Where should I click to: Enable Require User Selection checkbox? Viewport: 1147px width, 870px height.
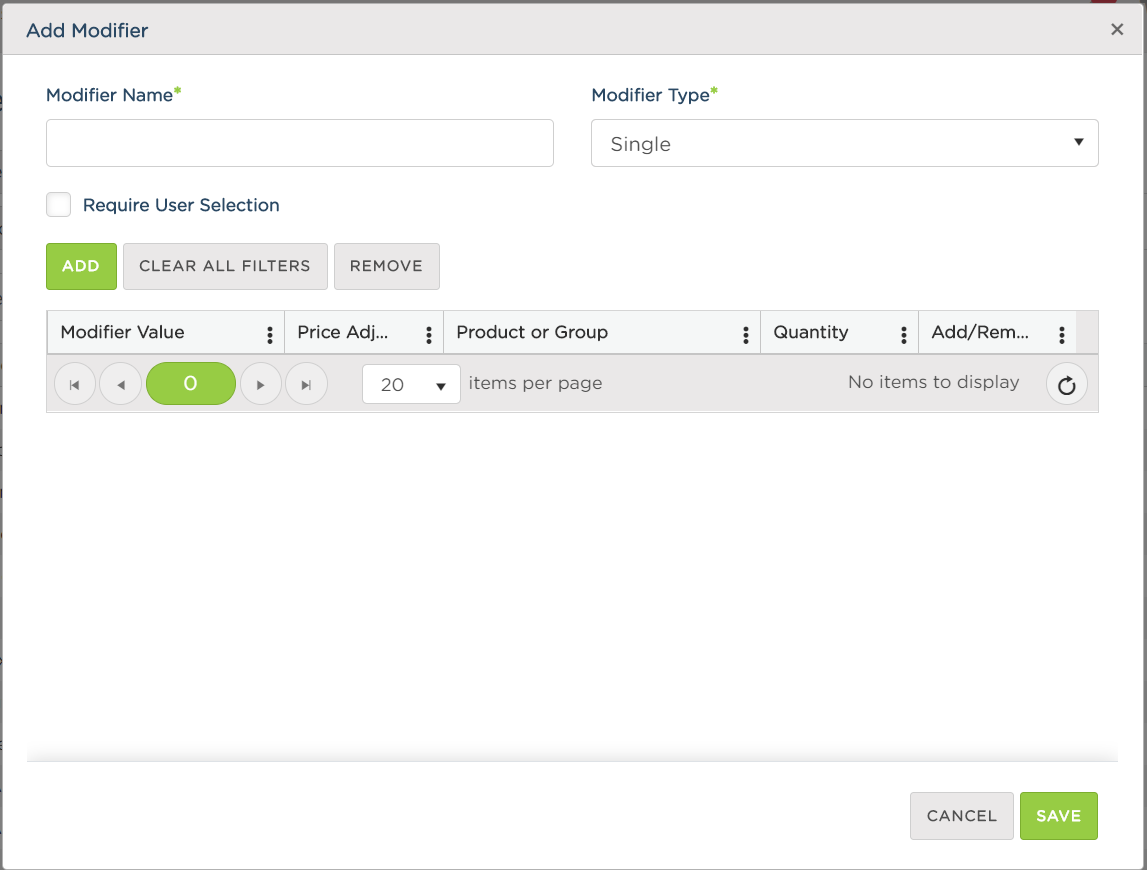59,205
